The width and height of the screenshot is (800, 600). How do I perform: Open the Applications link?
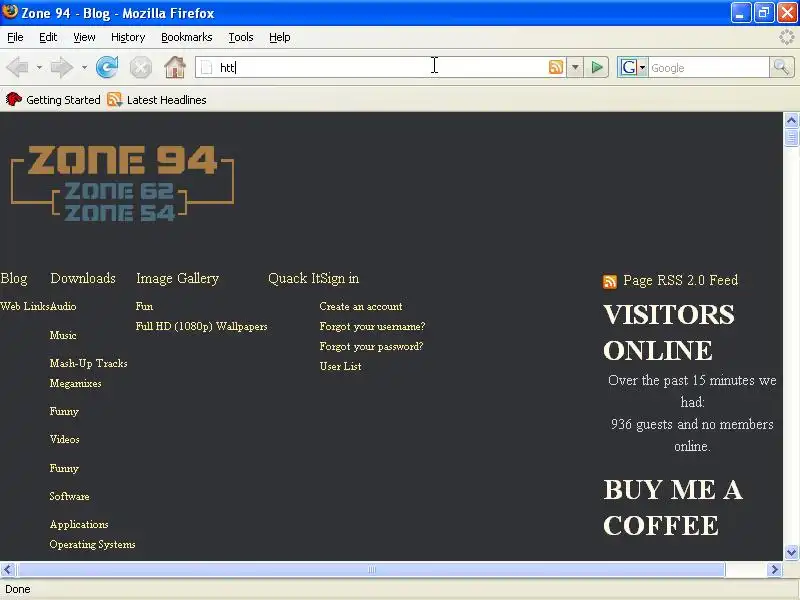coord(79,524)
